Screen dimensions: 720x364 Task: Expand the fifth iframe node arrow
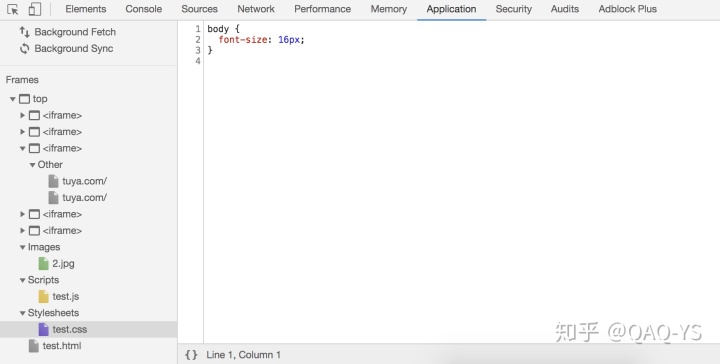(22, 230)
